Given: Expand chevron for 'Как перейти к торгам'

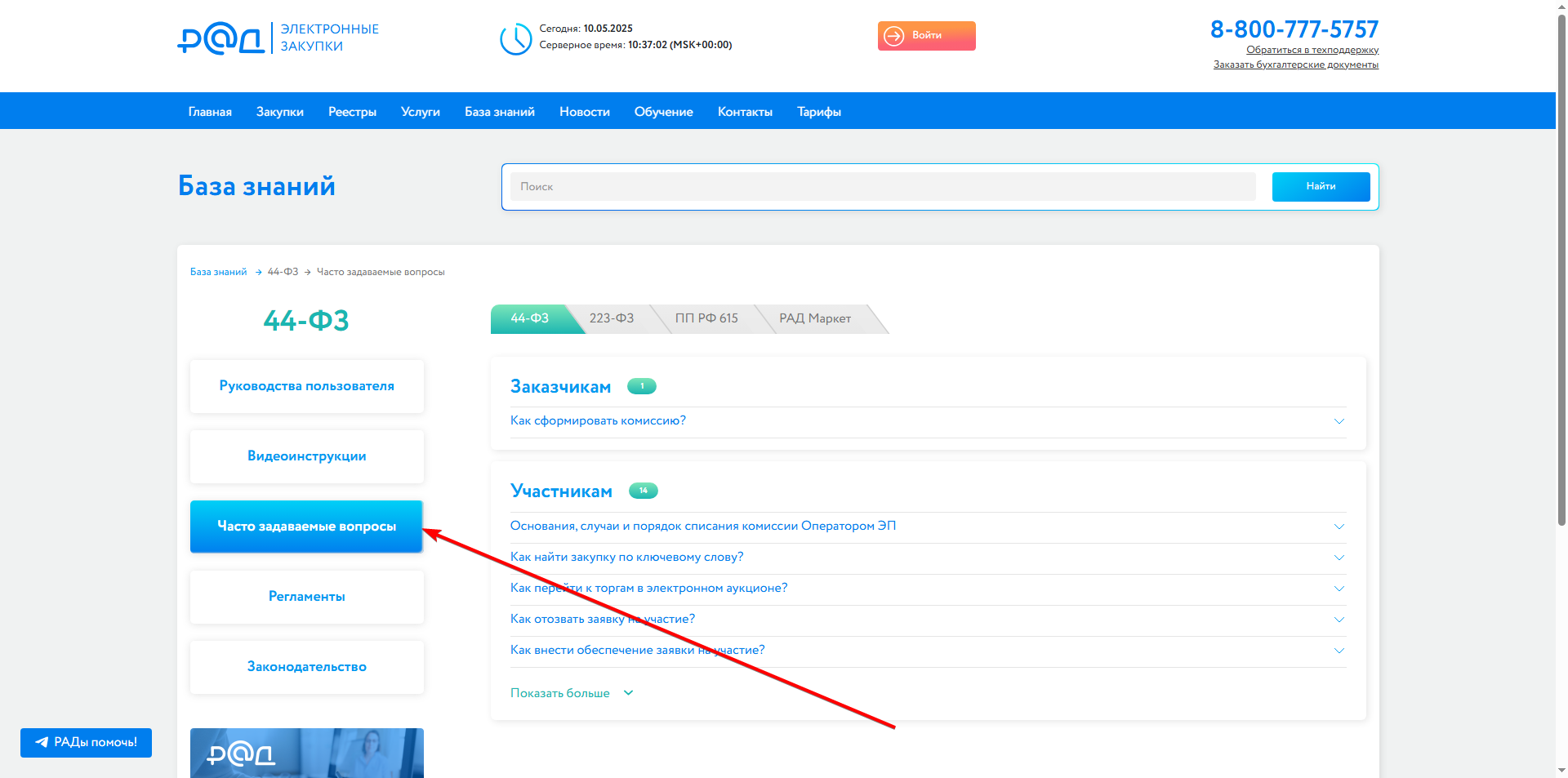Looking at the screenshot, I should click(x=1339, y=589).
